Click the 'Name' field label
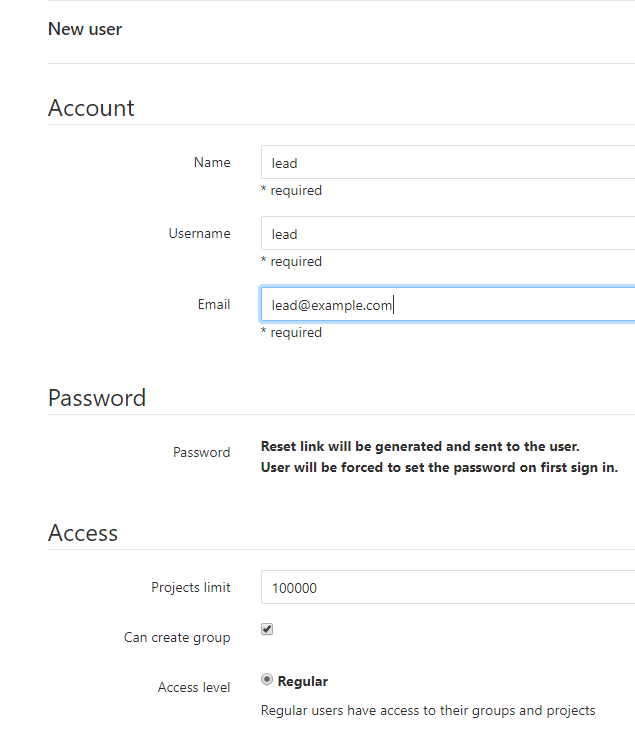This screenshot has width=635, height=738. 212,162
